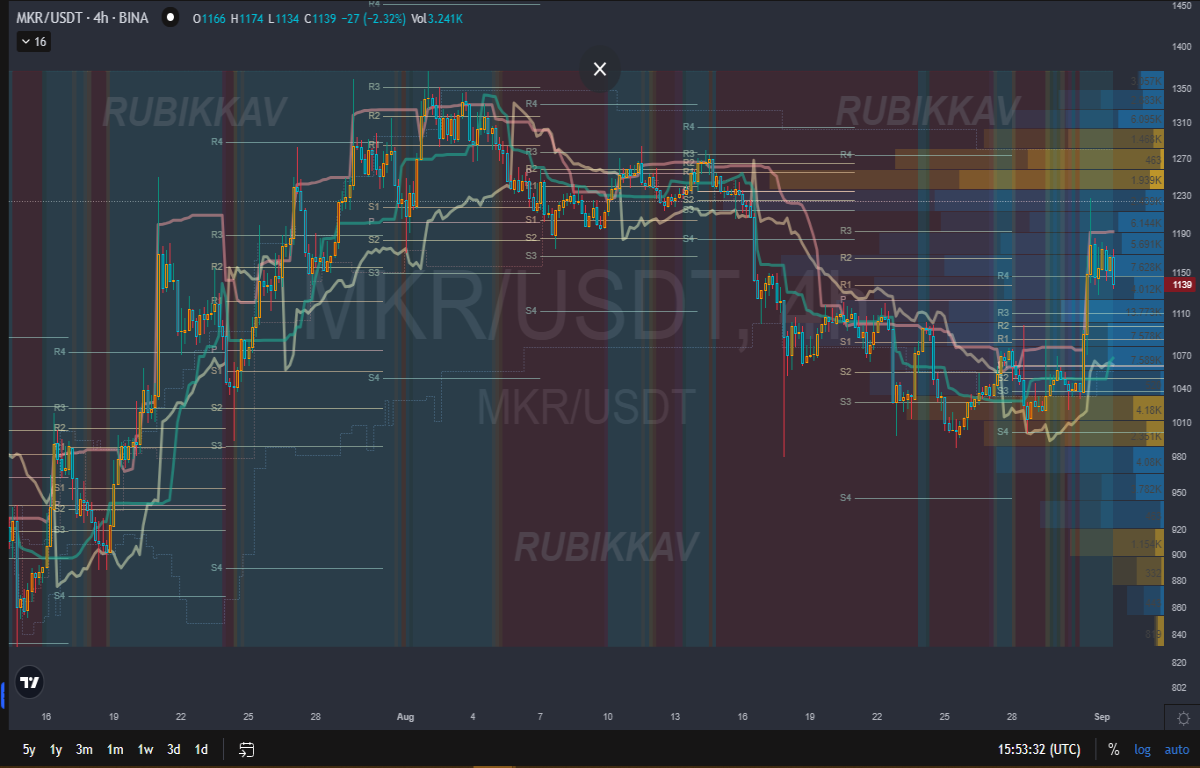Screen dimensions: 1200x768
Task: Toggle the log scale option
Action: click(1143, 749)
